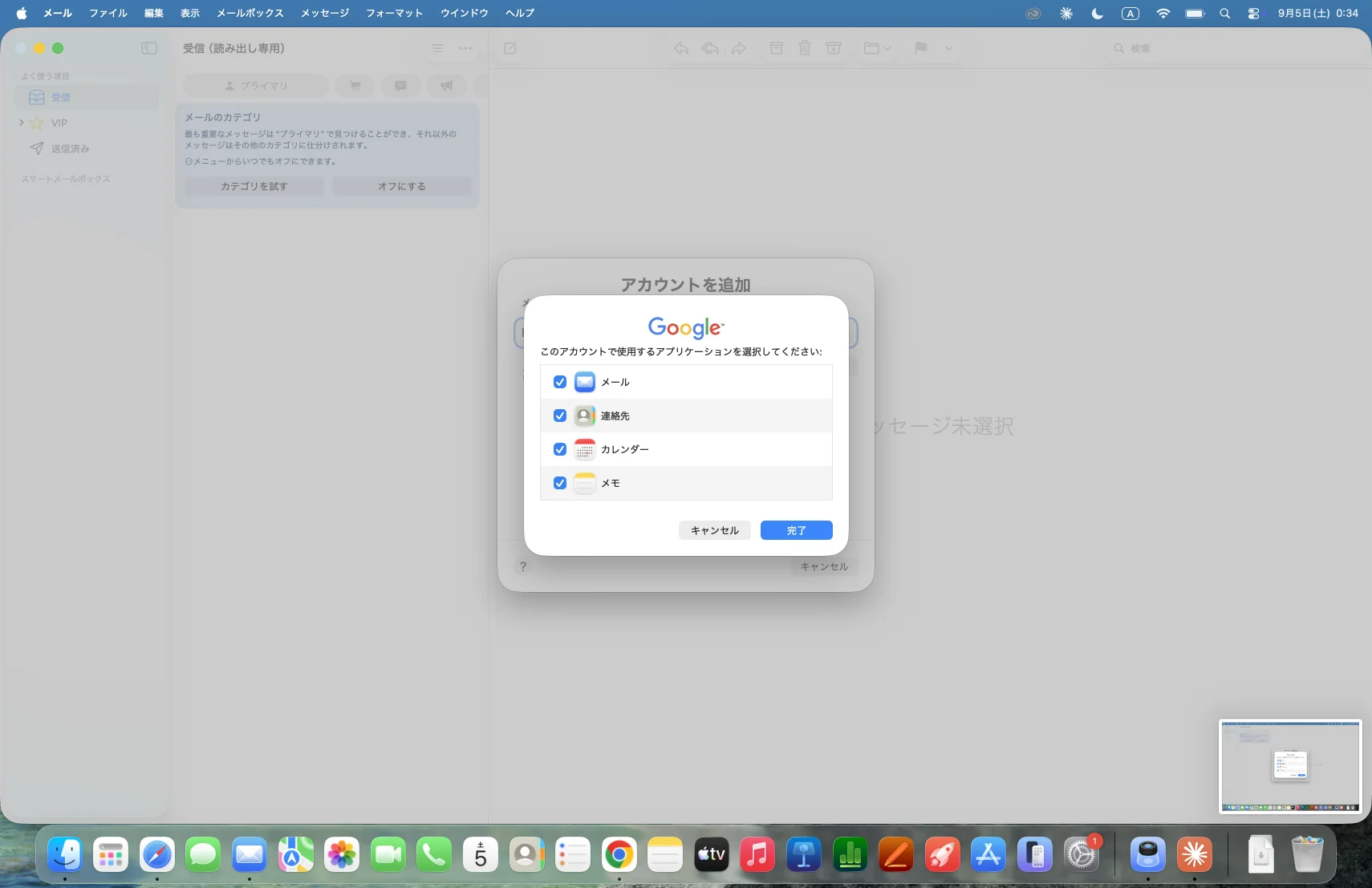The width and height of the screenshot is (1372, 888).
Task: Open Music from the Dock
Action: point(757,854)
